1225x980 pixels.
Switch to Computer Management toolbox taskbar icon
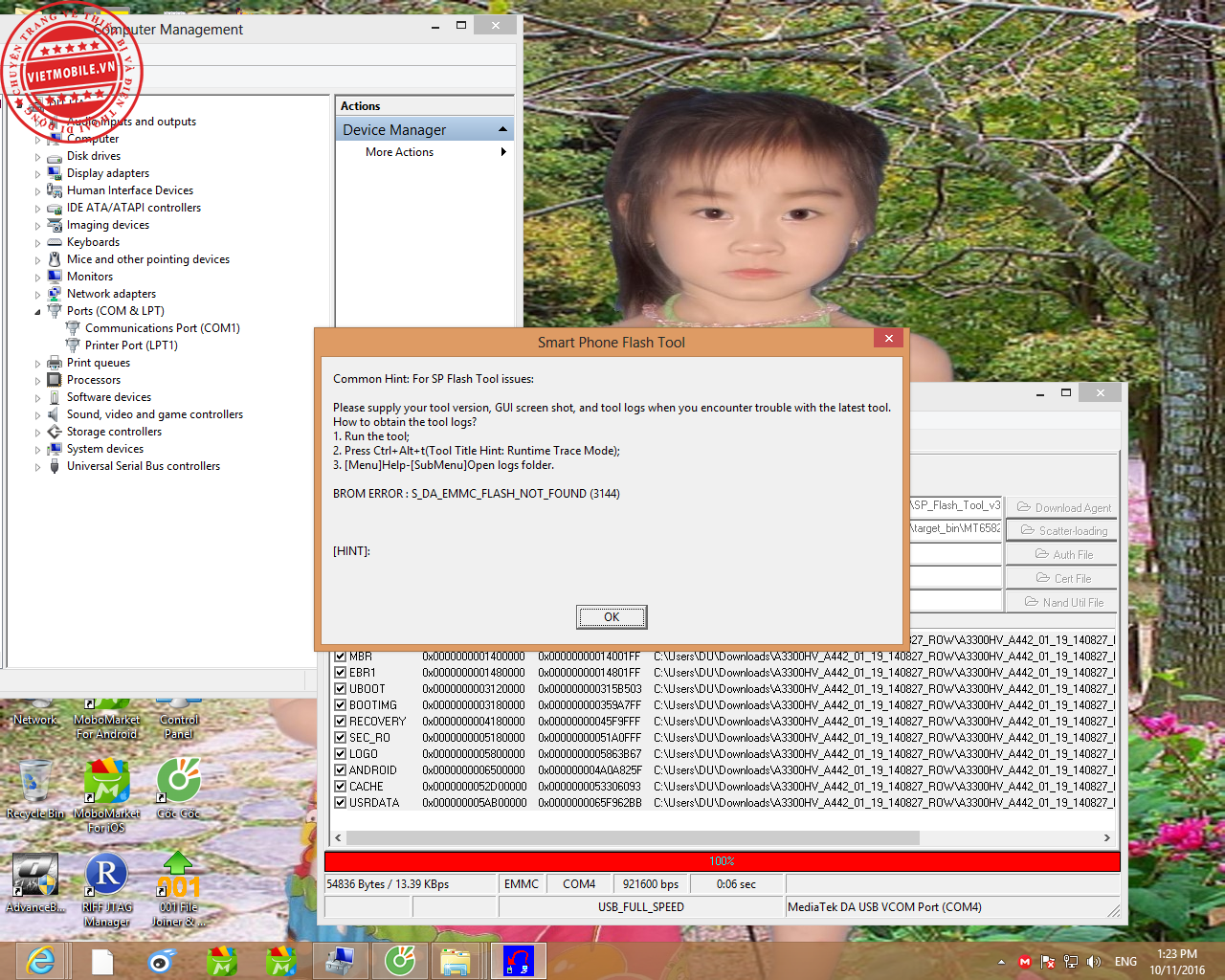point(339,961)
